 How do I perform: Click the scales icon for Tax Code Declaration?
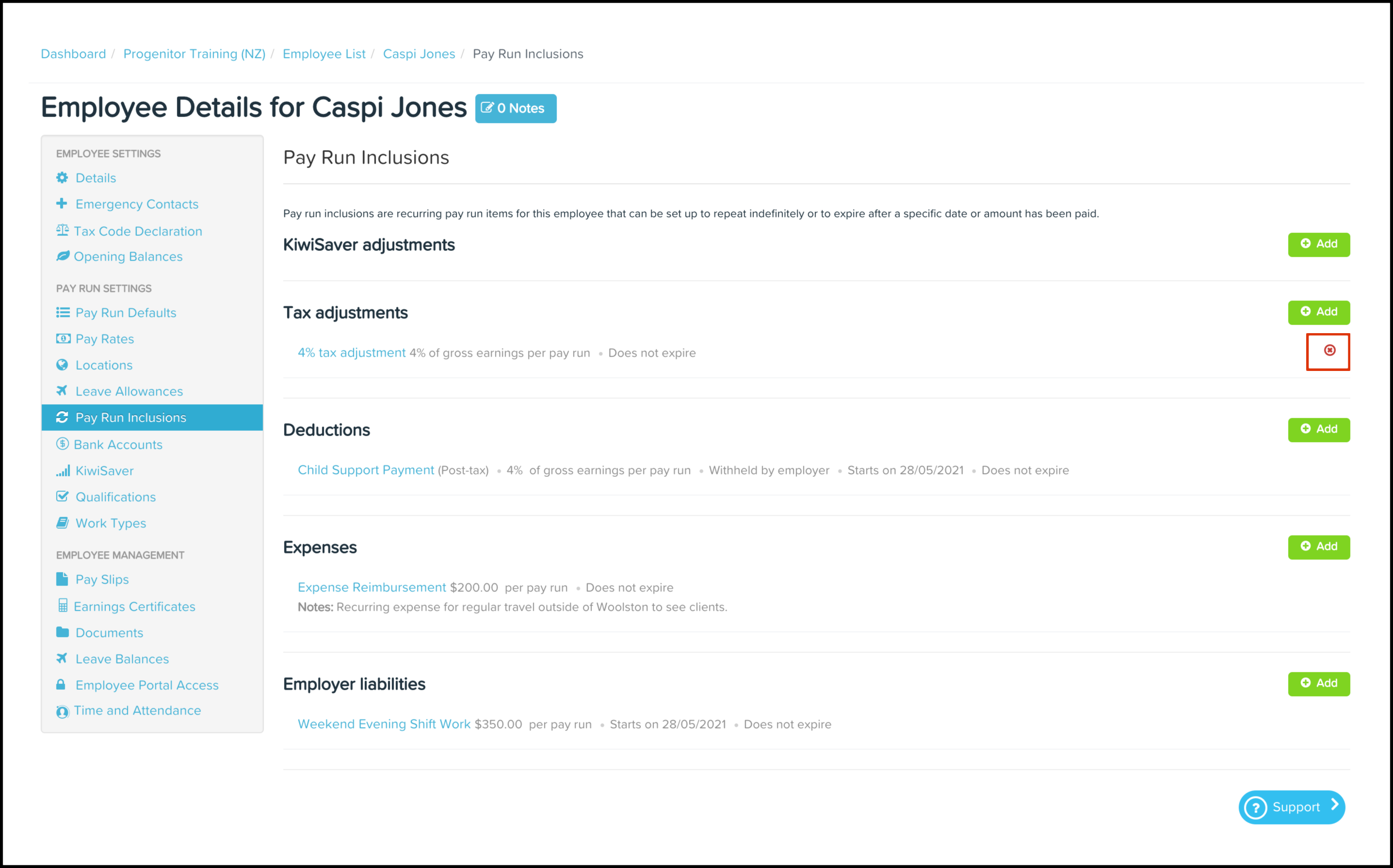(x=62, y=231)
